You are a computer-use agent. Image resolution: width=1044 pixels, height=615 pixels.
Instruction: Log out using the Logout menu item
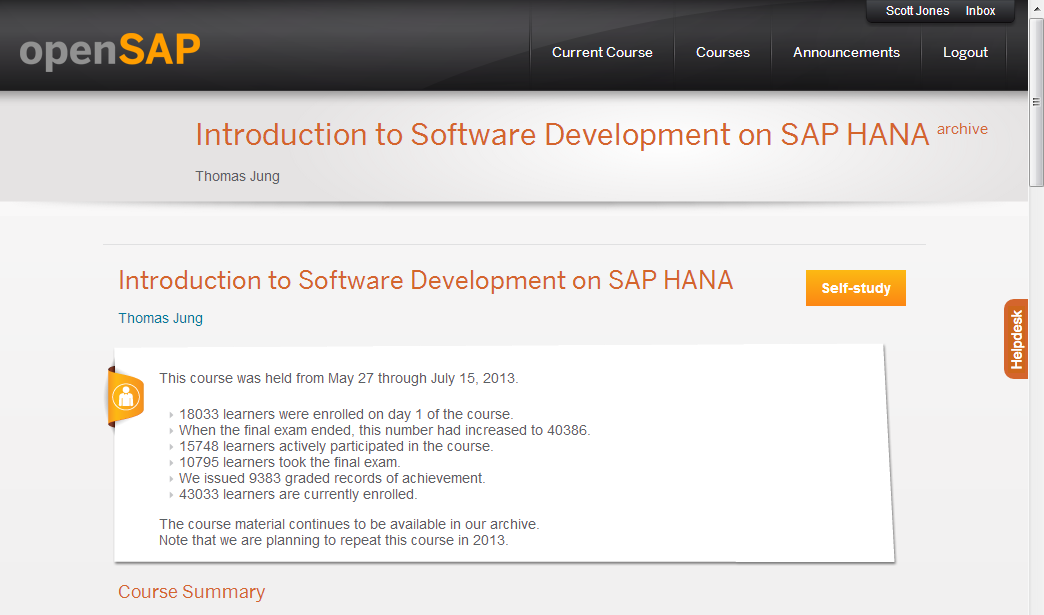click(x=965, y=53)
